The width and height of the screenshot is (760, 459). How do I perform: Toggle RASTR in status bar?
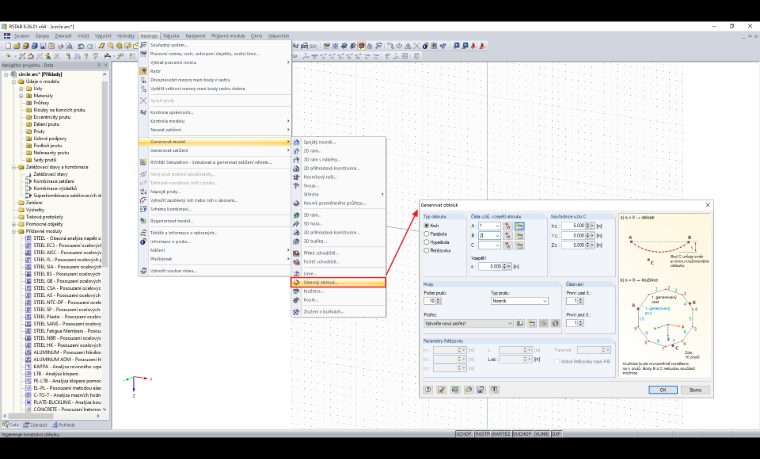pyautogui.click(x=482, y=434)
